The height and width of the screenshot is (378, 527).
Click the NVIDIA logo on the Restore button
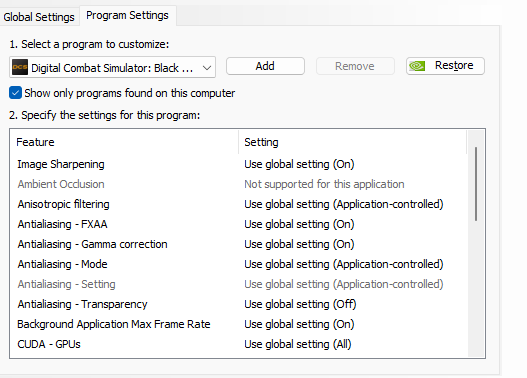point(417,66)
